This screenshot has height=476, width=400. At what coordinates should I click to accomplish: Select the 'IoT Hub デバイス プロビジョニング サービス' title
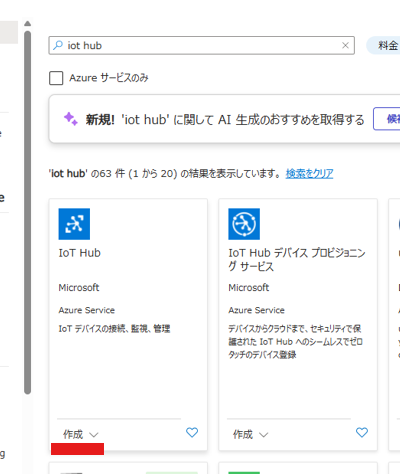click(297, 260)
